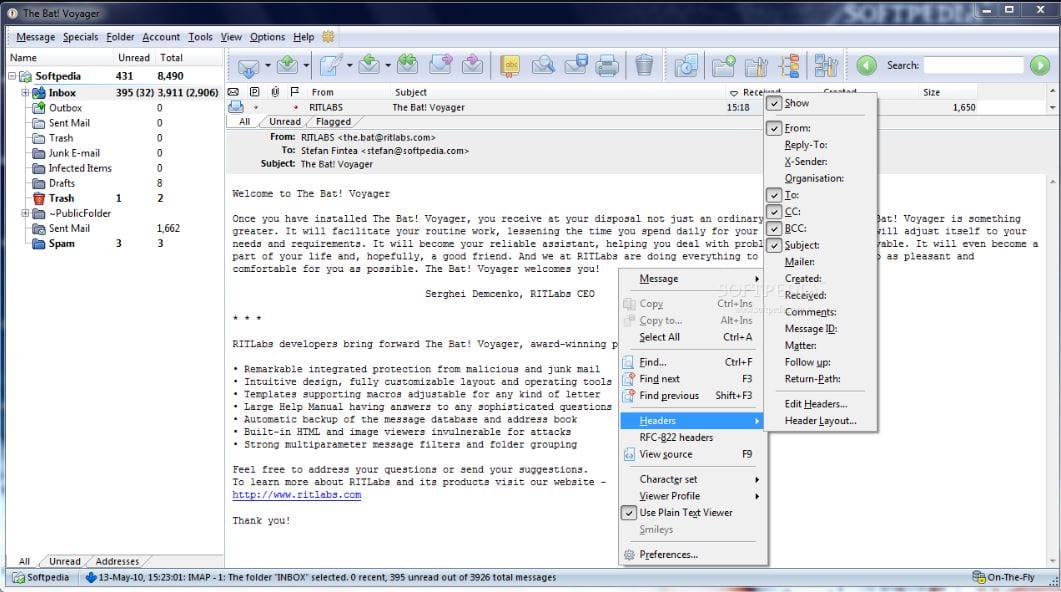This screenshot has height=592, width=1061.
Task: Uncheck the CC: header checkbox
Action: (x=774, y=212)
